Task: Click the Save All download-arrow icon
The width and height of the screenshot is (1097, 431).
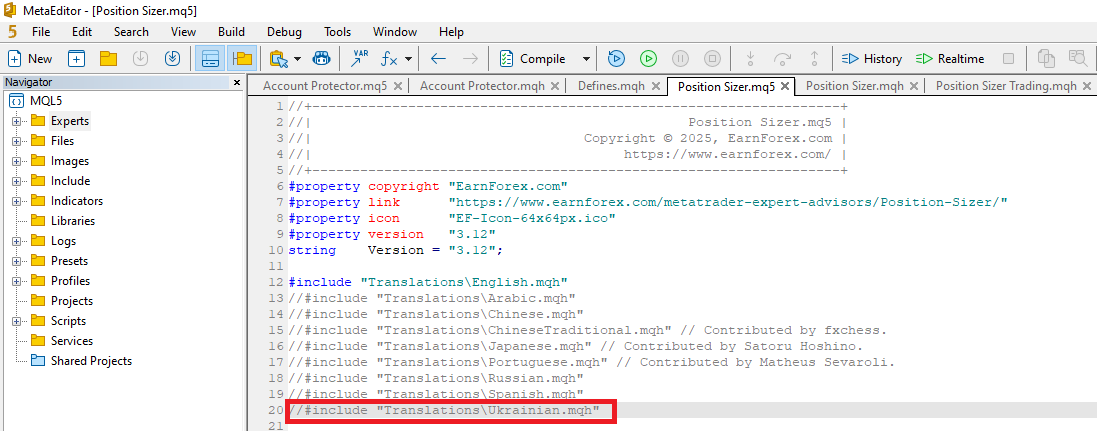Action: pyautogui.click(x=172, y=59)
